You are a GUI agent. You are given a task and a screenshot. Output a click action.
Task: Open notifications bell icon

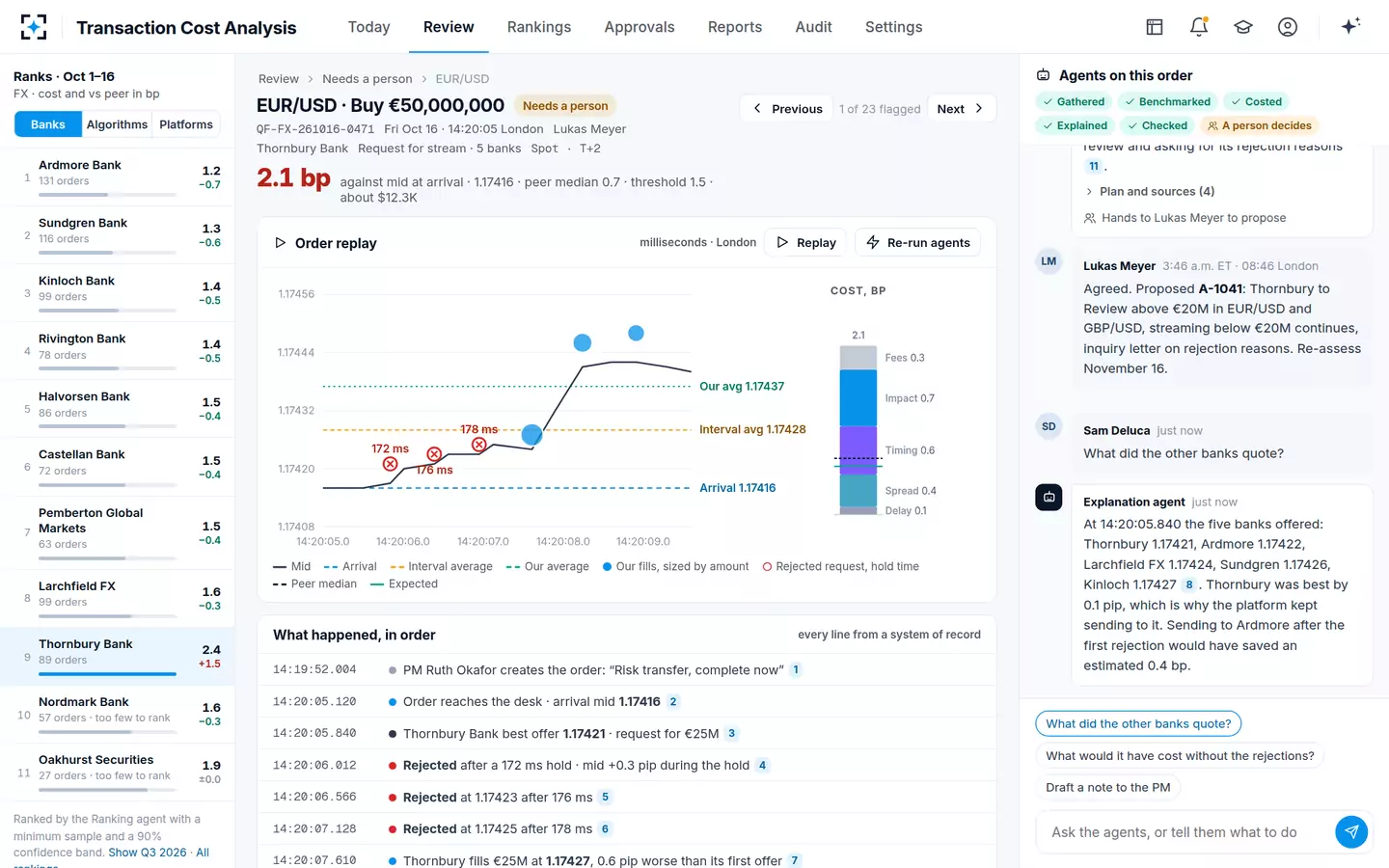pos(1199,27)
